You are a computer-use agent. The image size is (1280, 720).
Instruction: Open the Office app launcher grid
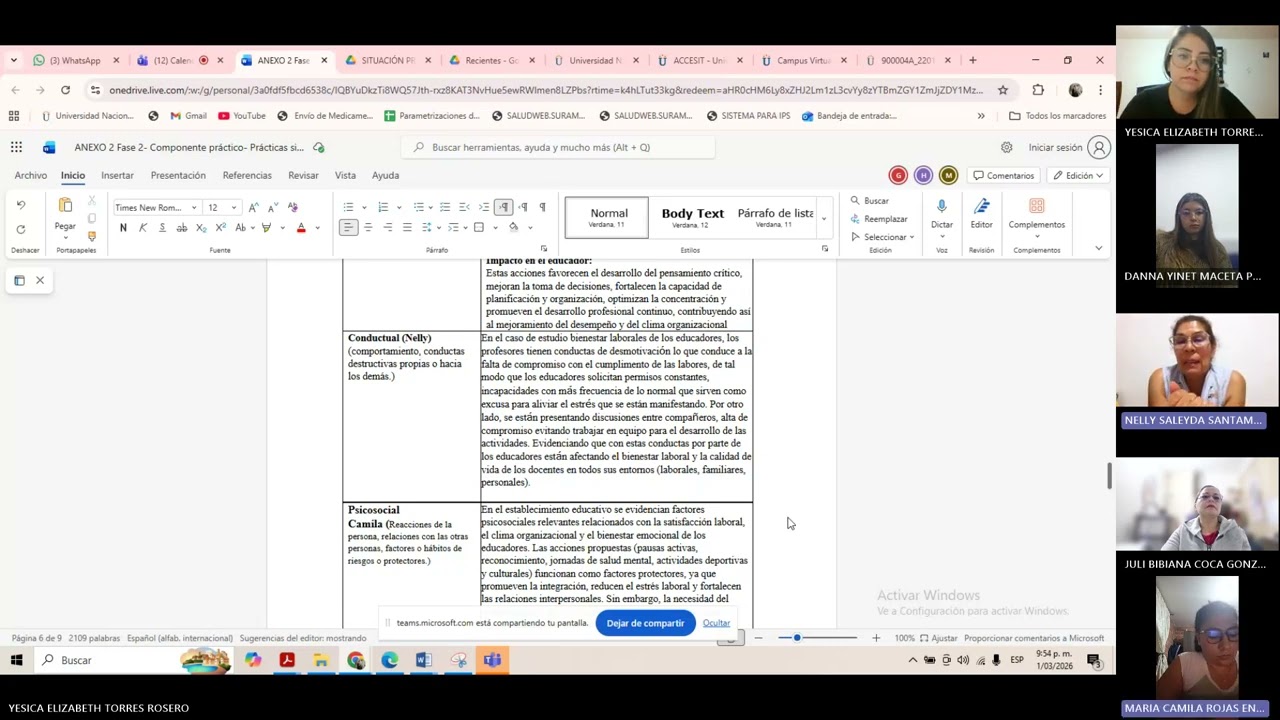click(x=16, y=147)
